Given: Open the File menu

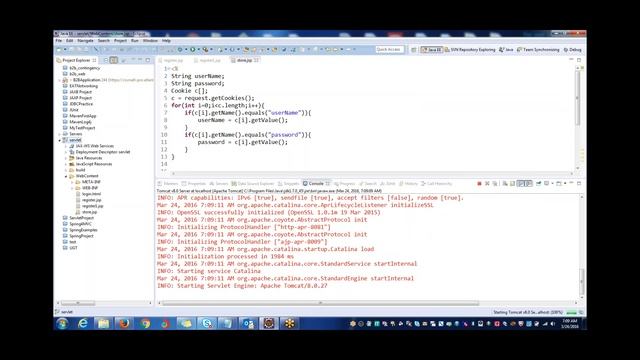Looking at the screenshot, I should point(59,41).
